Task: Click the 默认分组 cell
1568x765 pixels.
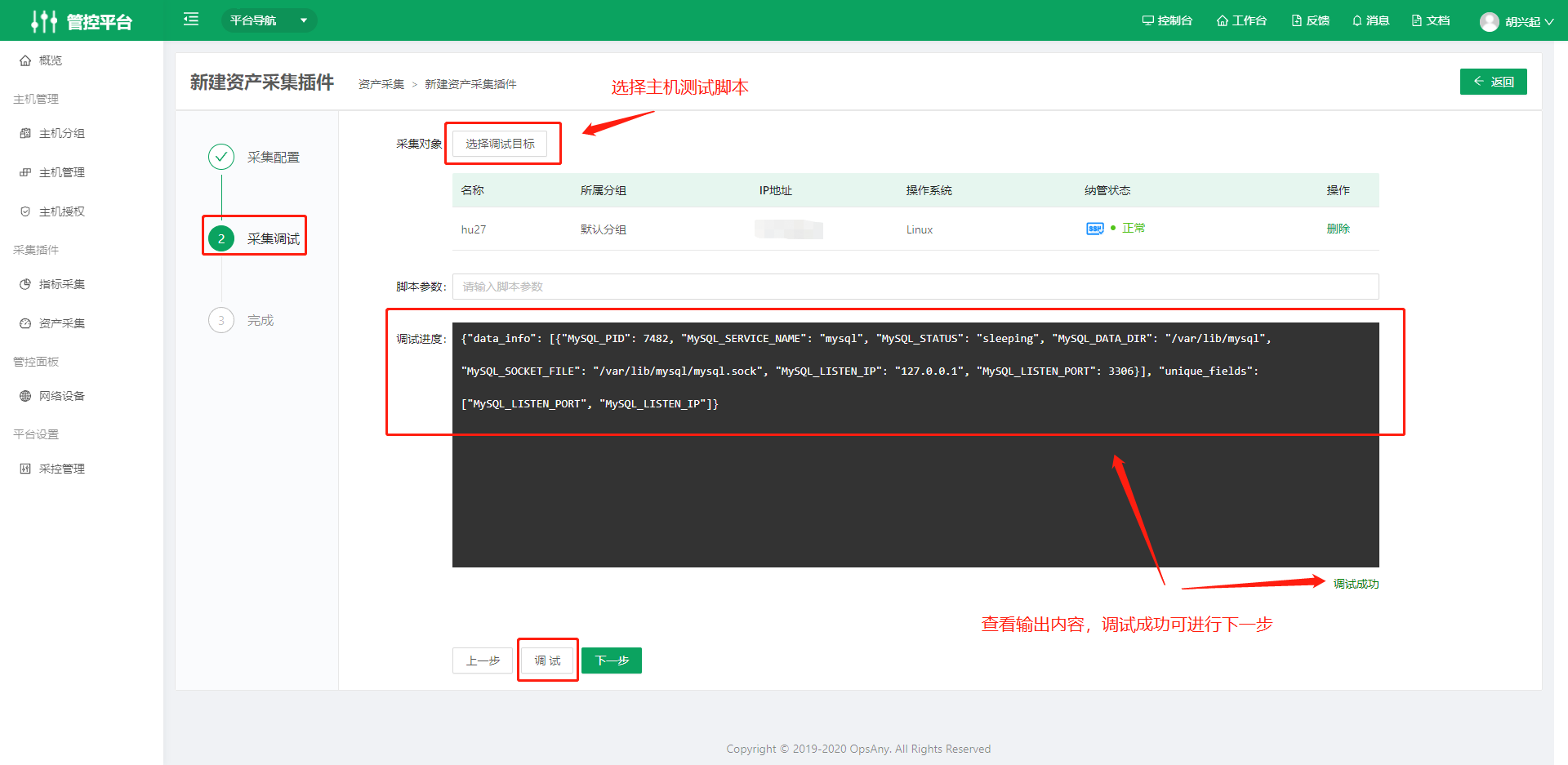Action: tap(604, 229)
